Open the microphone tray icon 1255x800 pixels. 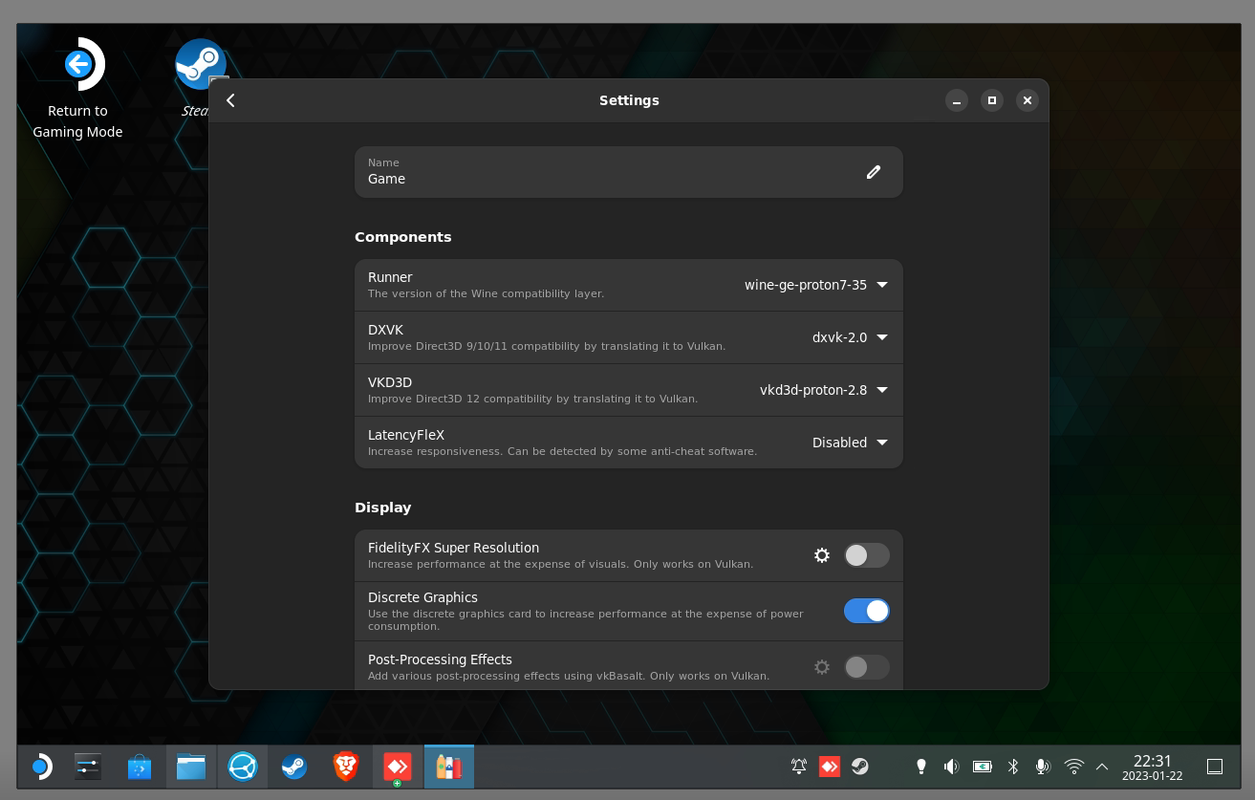pyautogui.click(x=1042, y=767)
